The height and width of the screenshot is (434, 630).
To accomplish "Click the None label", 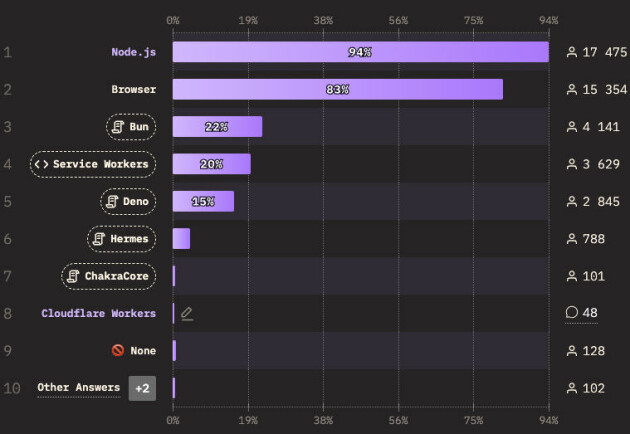I will tap(143, 351).
